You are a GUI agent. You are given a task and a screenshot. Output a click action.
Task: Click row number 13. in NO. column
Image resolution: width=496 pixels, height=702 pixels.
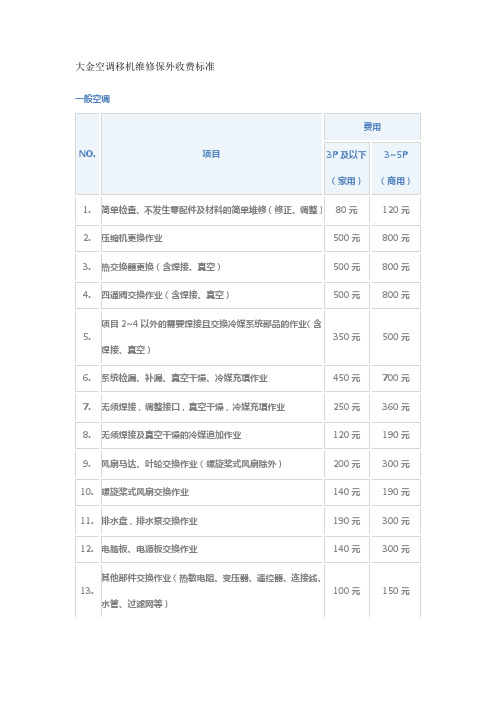click(87, 591)
